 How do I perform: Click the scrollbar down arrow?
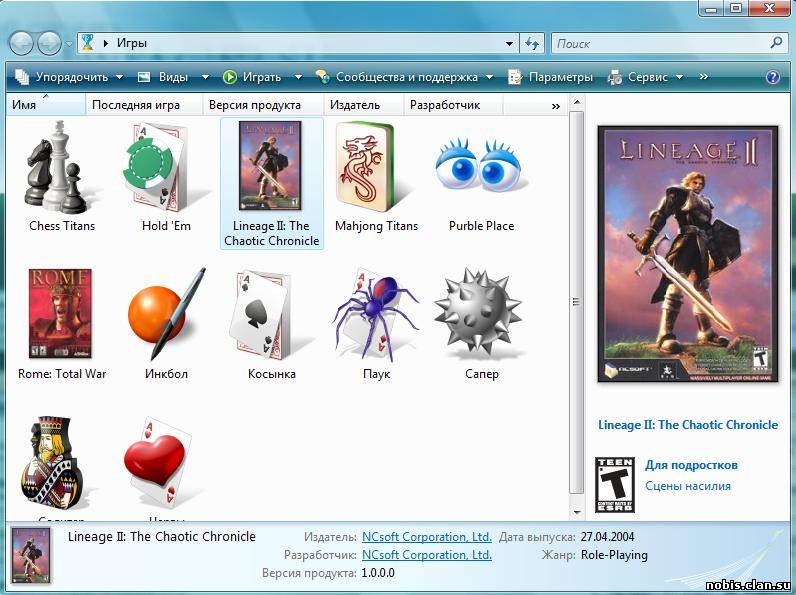576,512
